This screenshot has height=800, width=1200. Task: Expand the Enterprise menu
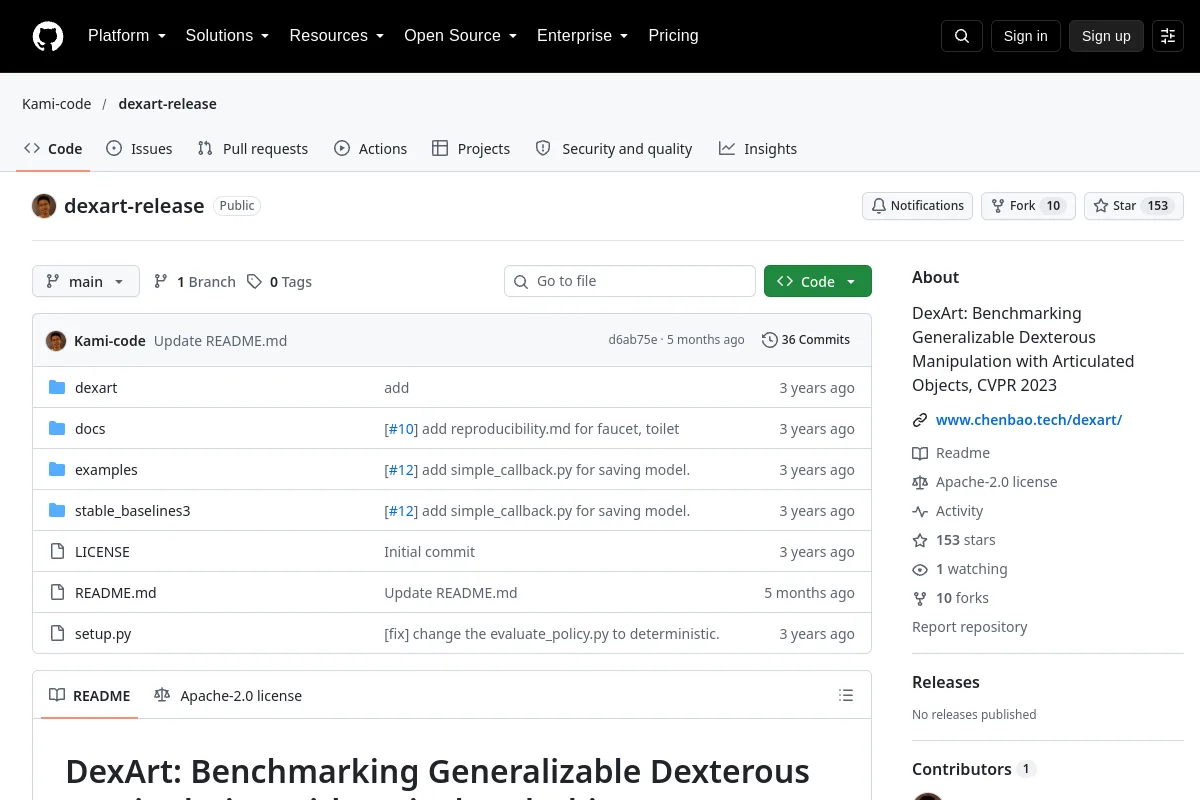click(582, 36)
